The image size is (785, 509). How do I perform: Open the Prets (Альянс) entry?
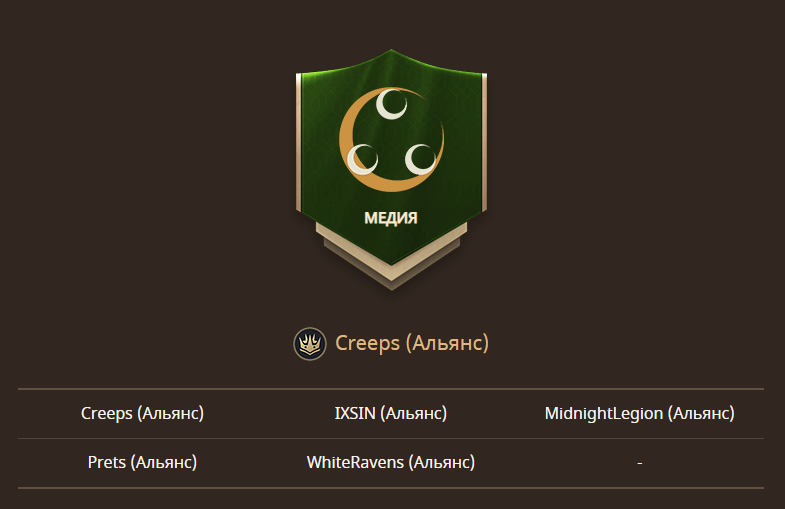143,462
